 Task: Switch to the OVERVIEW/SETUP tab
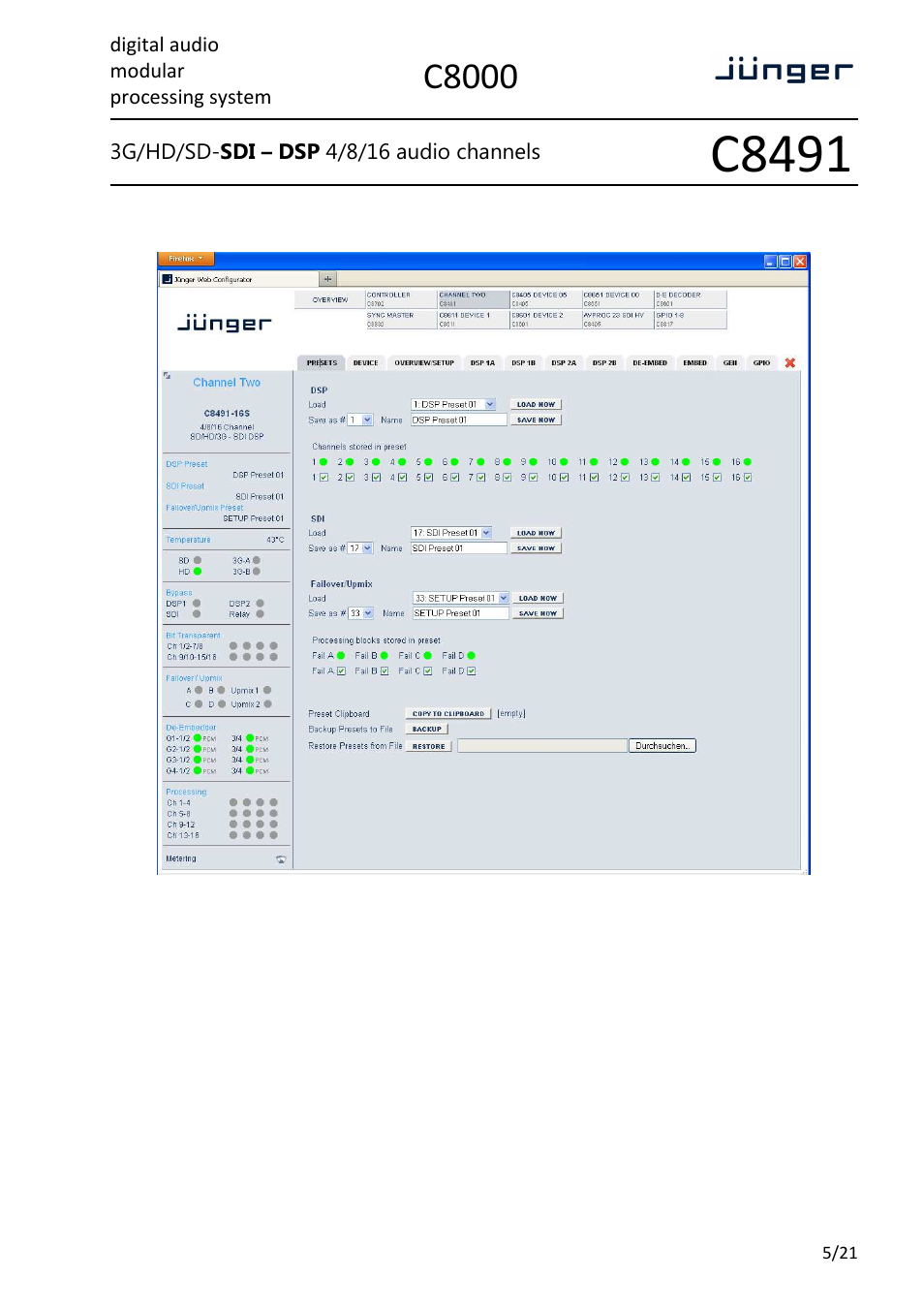tap(424, 363)
